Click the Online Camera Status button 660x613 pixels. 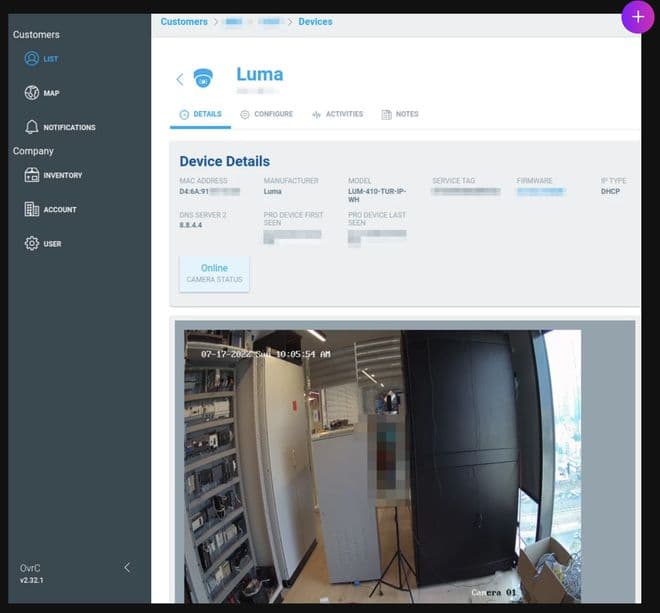pos(214,273)
